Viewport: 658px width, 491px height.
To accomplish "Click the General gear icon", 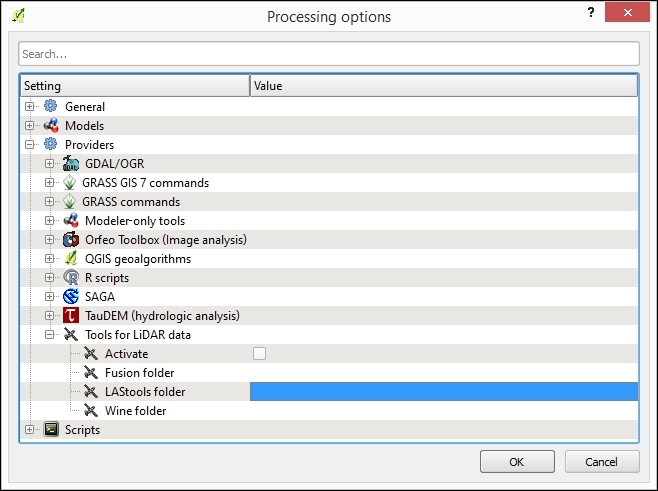I will [x=50, y=106].
